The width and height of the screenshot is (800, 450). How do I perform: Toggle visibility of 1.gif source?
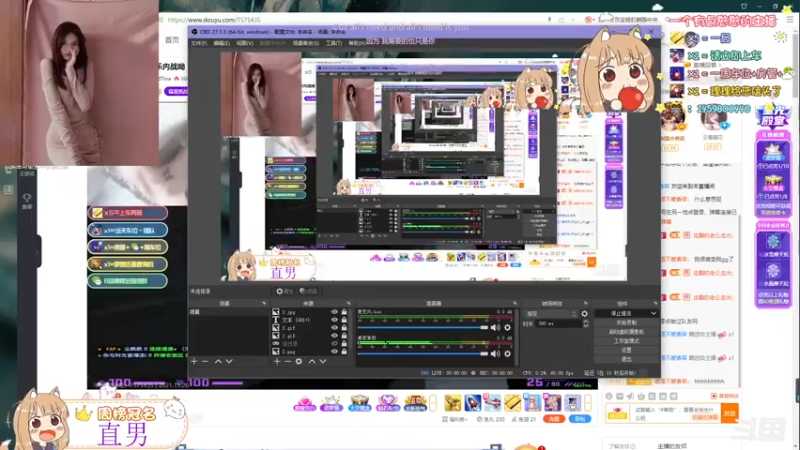coord(334,336)
